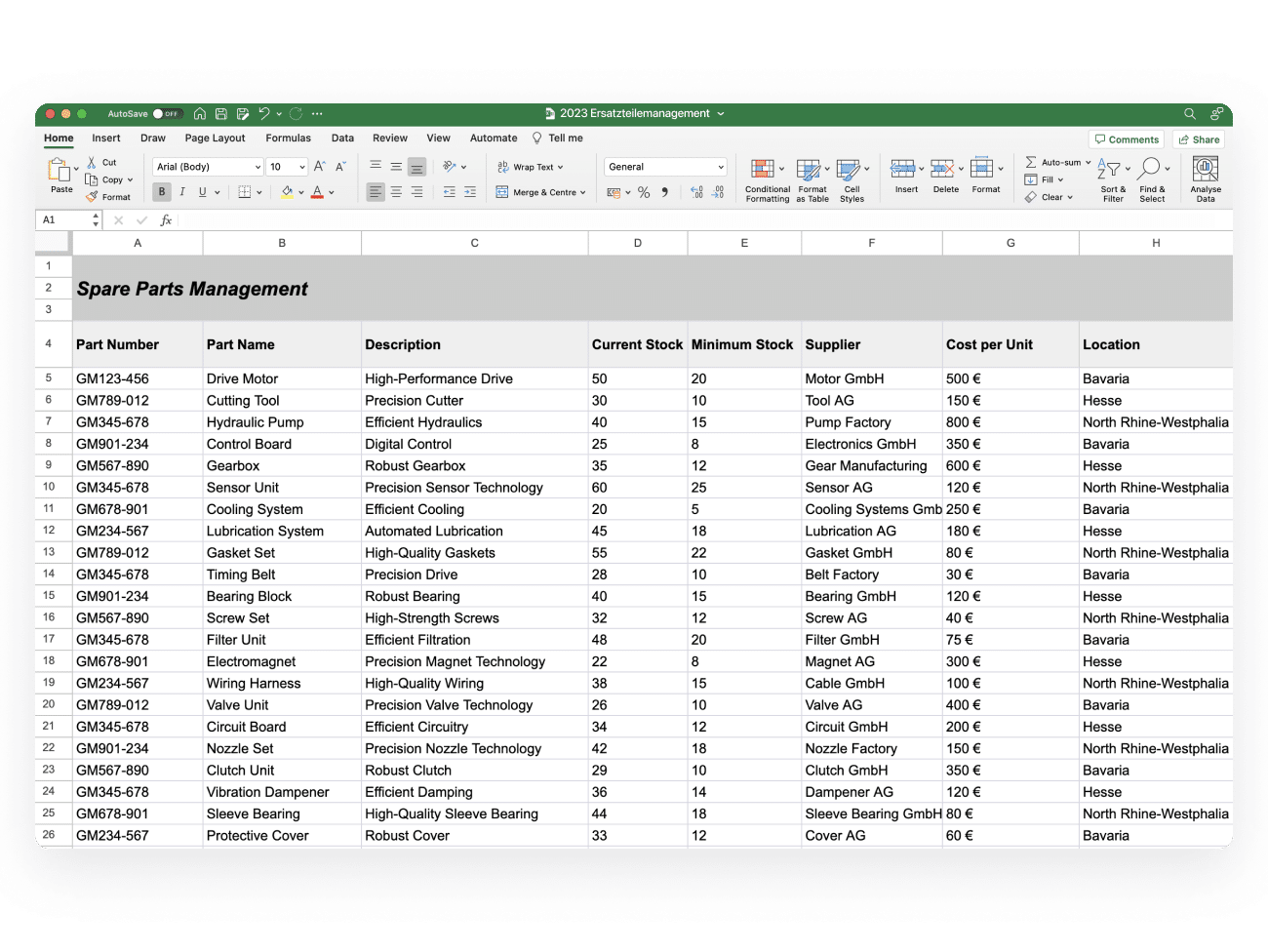
Task: Open Conditional Formatting
Action: 768,179
